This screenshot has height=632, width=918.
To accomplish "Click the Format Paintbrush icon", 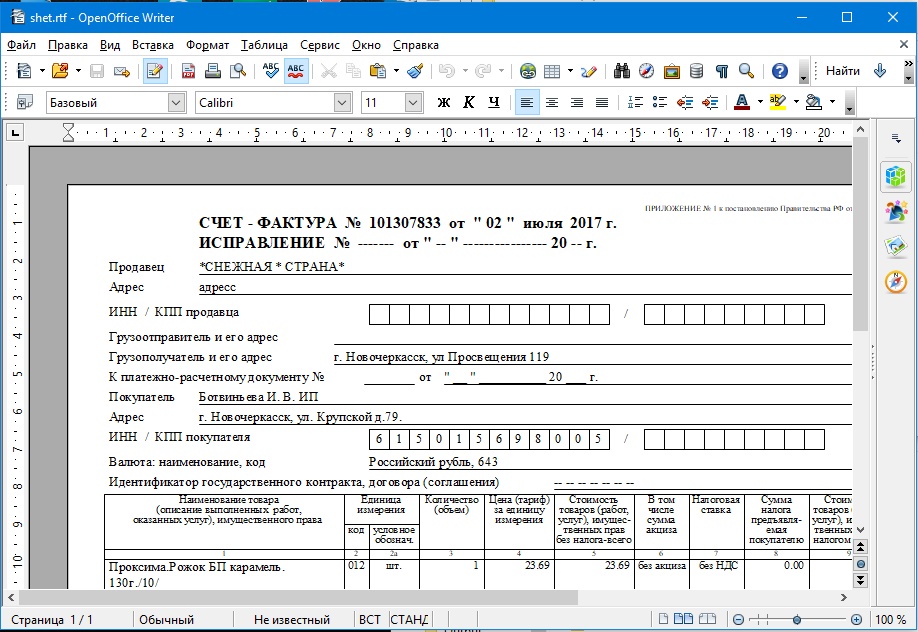I will (x=415, y=71).
